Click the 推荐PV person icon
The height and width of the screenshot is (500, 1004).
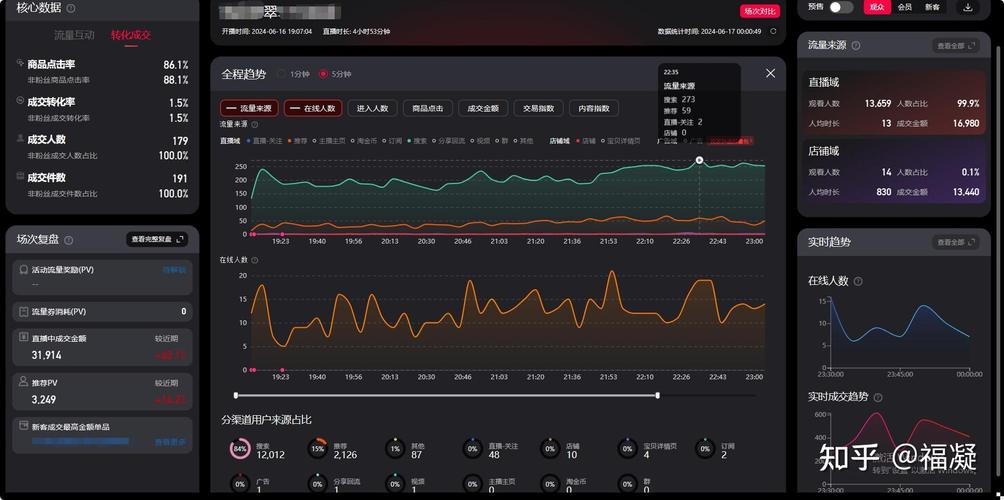click(24, 382)
